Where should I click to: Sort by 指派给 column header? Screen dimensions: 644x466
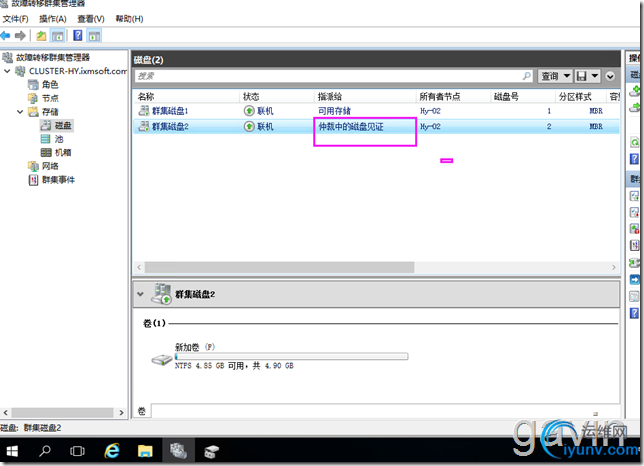[330, 97]
